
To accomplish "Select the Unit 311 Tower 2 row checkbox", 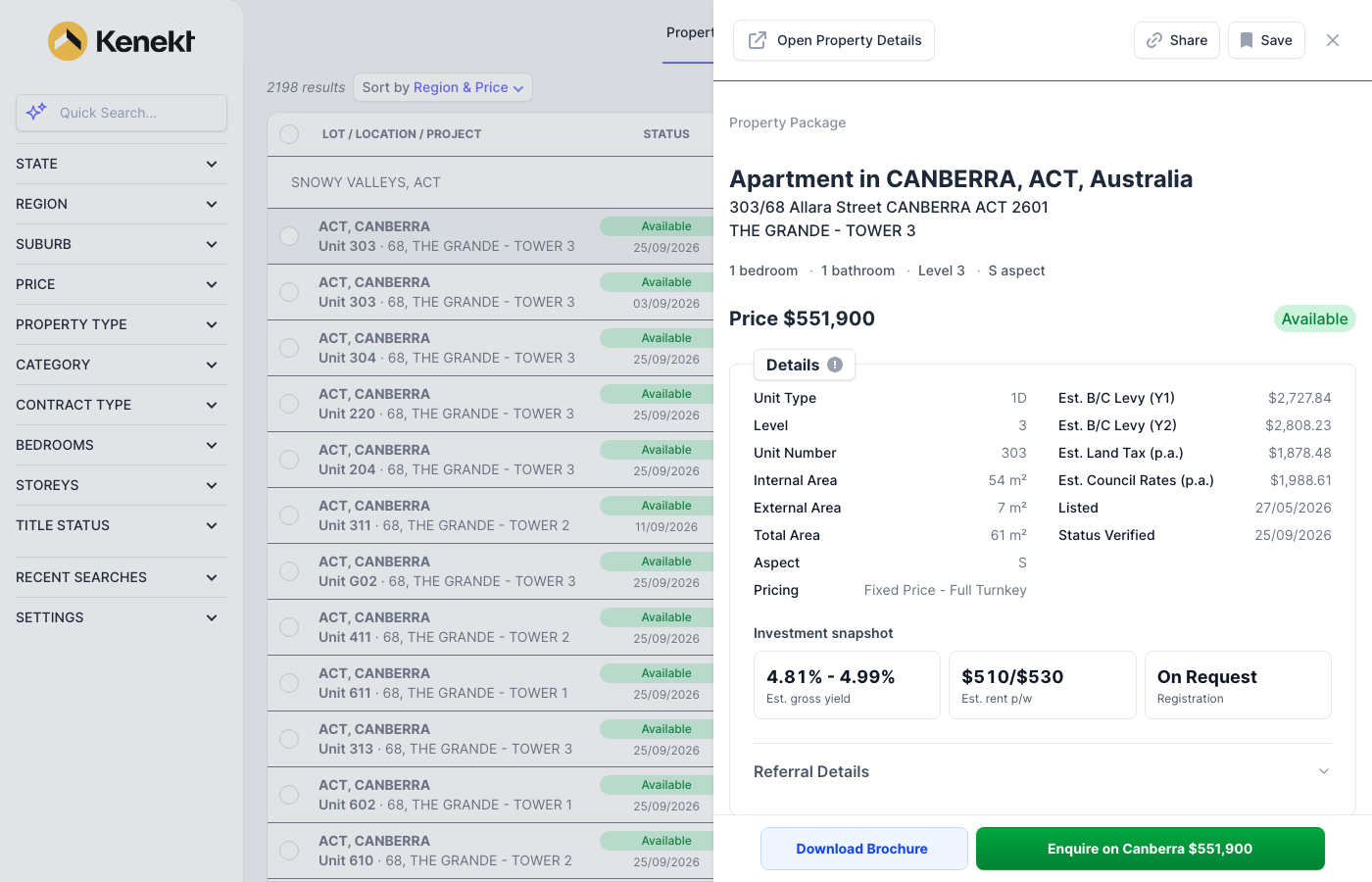I will [289, 515].
